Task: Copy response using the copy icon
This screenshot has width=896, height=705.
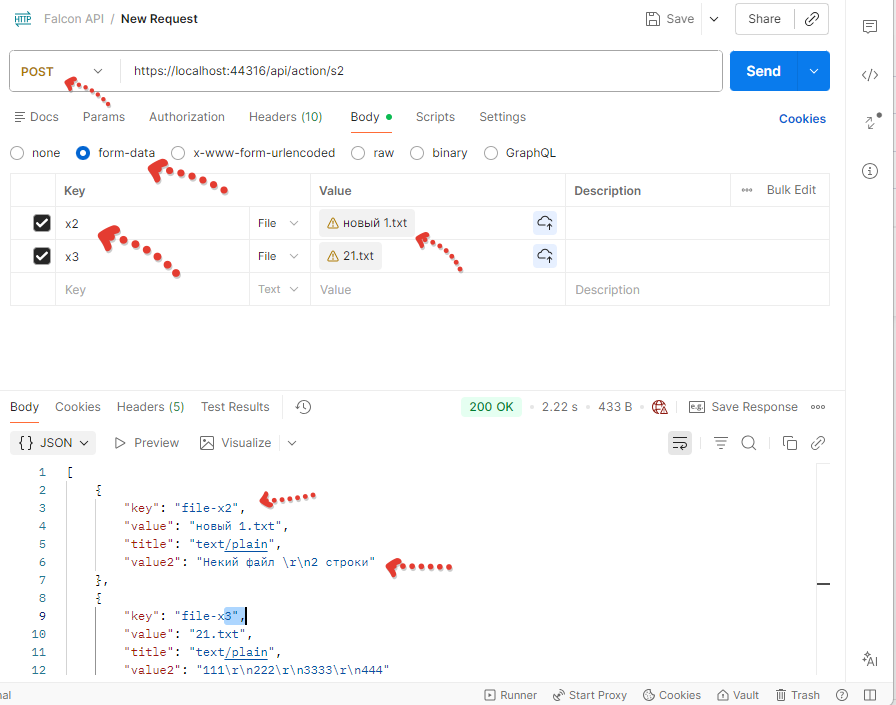Action: 790,443
